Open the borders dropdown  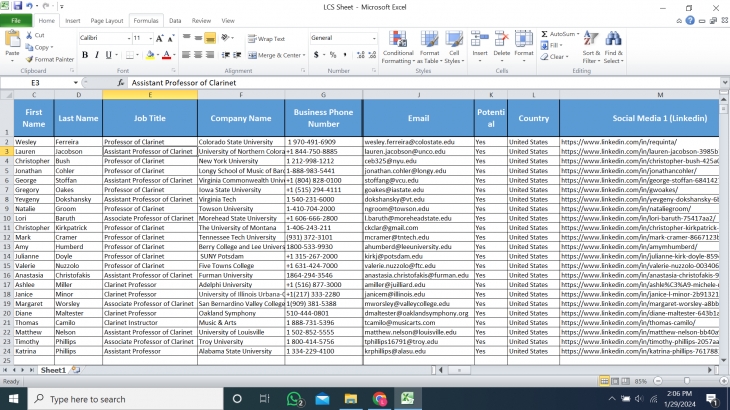(x=137, y=55)
